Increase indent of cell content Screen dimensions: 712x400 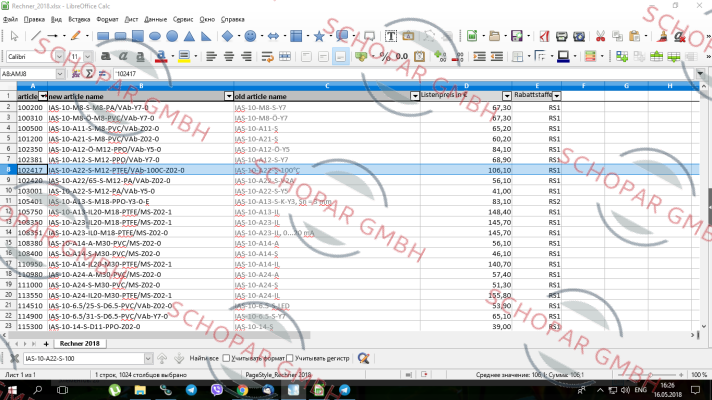tap(480, 56)
